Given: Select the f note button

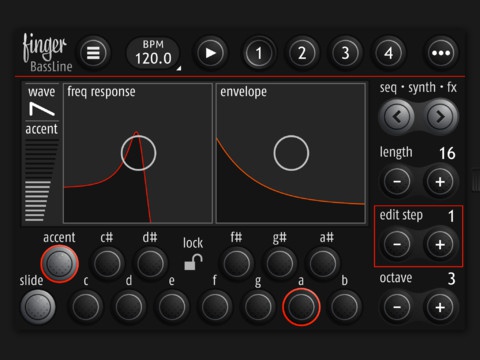Looking at the screenshot, I should [x=215, y=307].
